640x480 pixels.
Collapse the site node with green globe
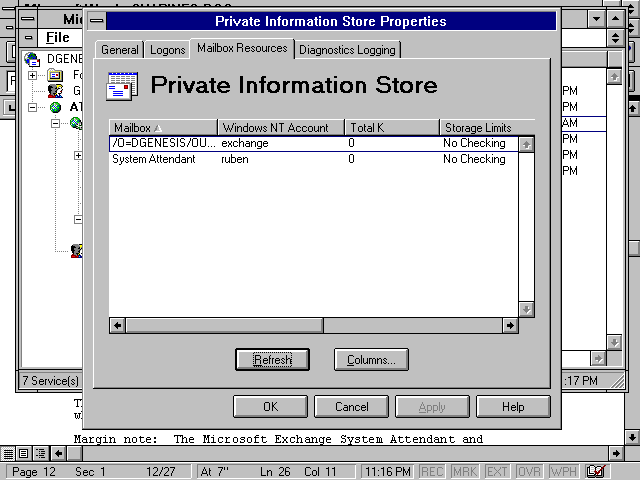coord(32,107)
